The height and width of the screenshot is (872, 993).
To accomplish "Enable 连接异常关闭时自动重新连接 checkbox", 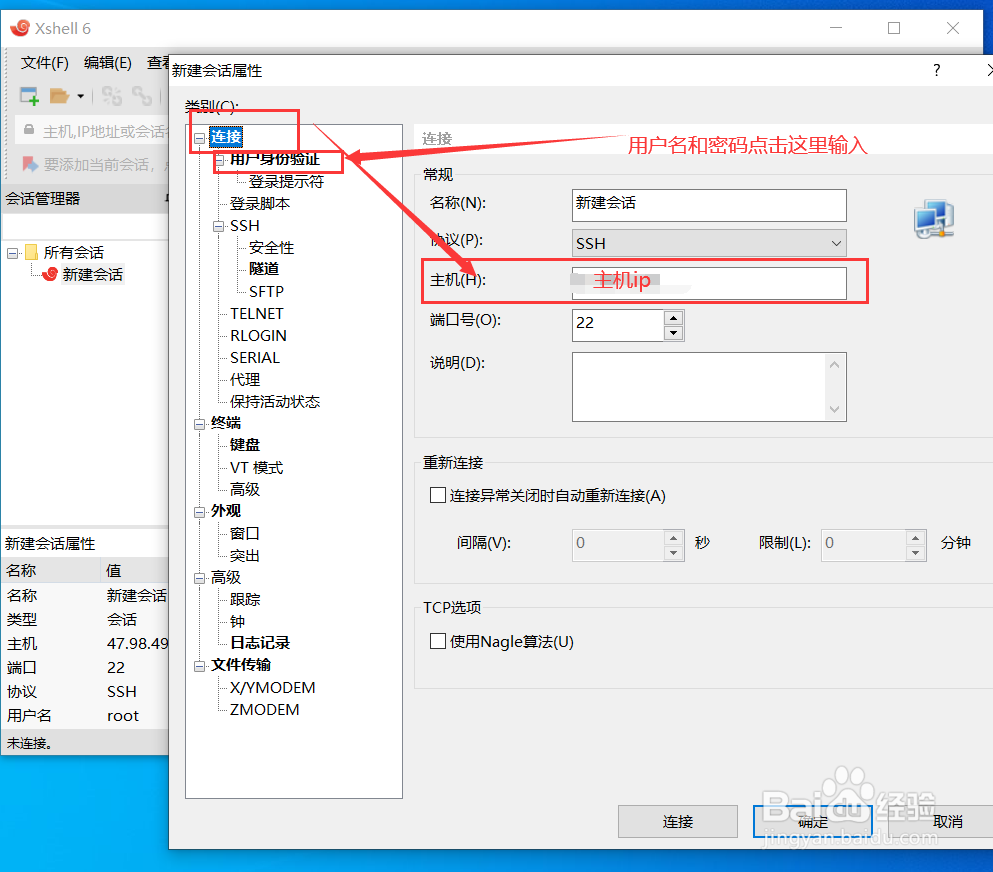I will 437,494.
